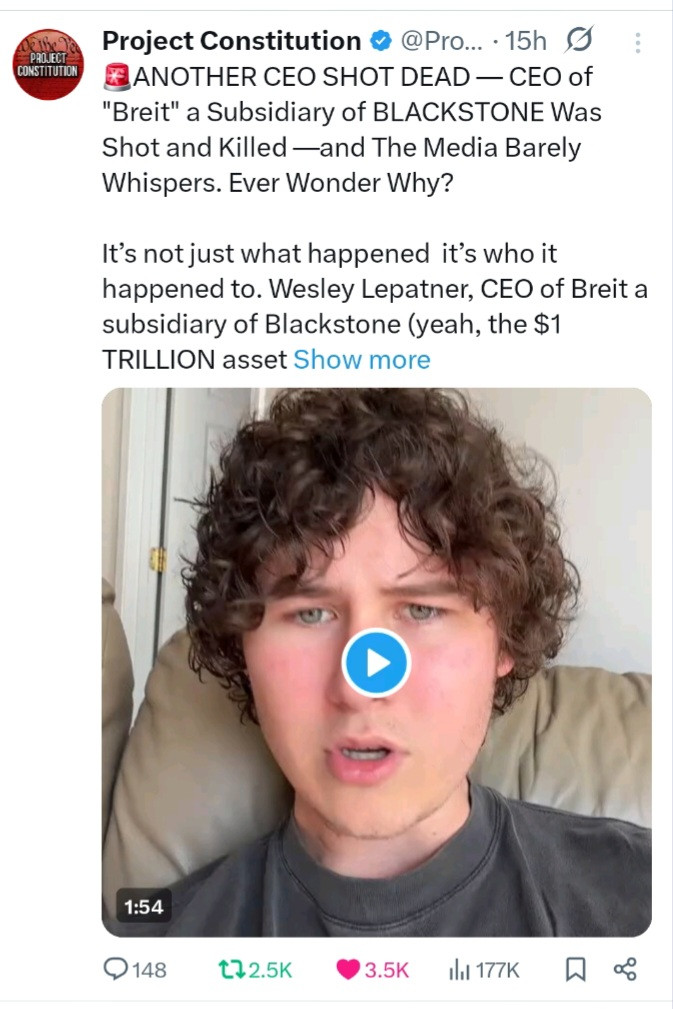Expand the post with Show more
Image resolution: width=673 pixels, height=1009 pixels.
point(361,360)
